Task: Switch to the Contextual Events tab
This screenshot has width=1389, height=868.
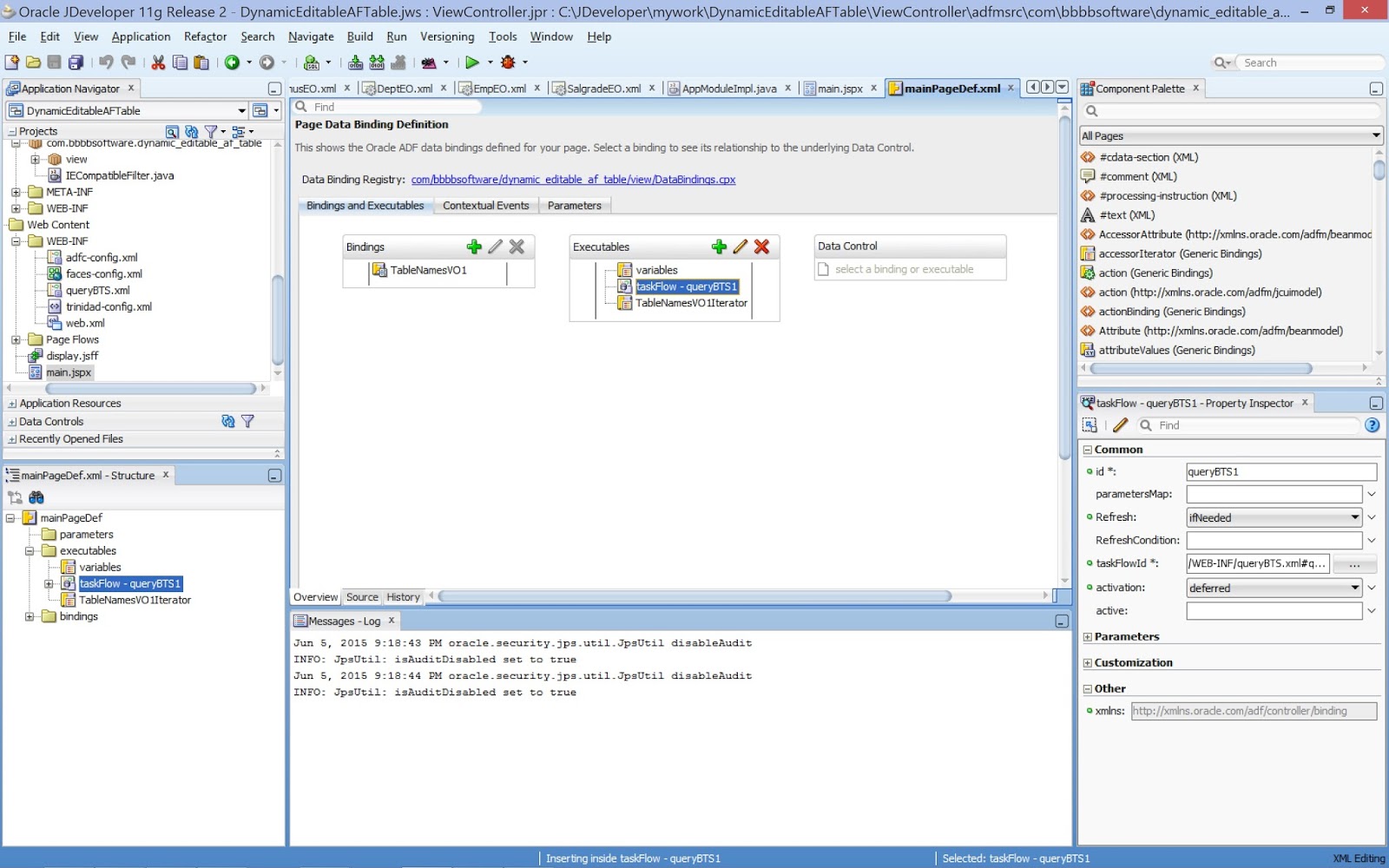Action: [485, 206]
